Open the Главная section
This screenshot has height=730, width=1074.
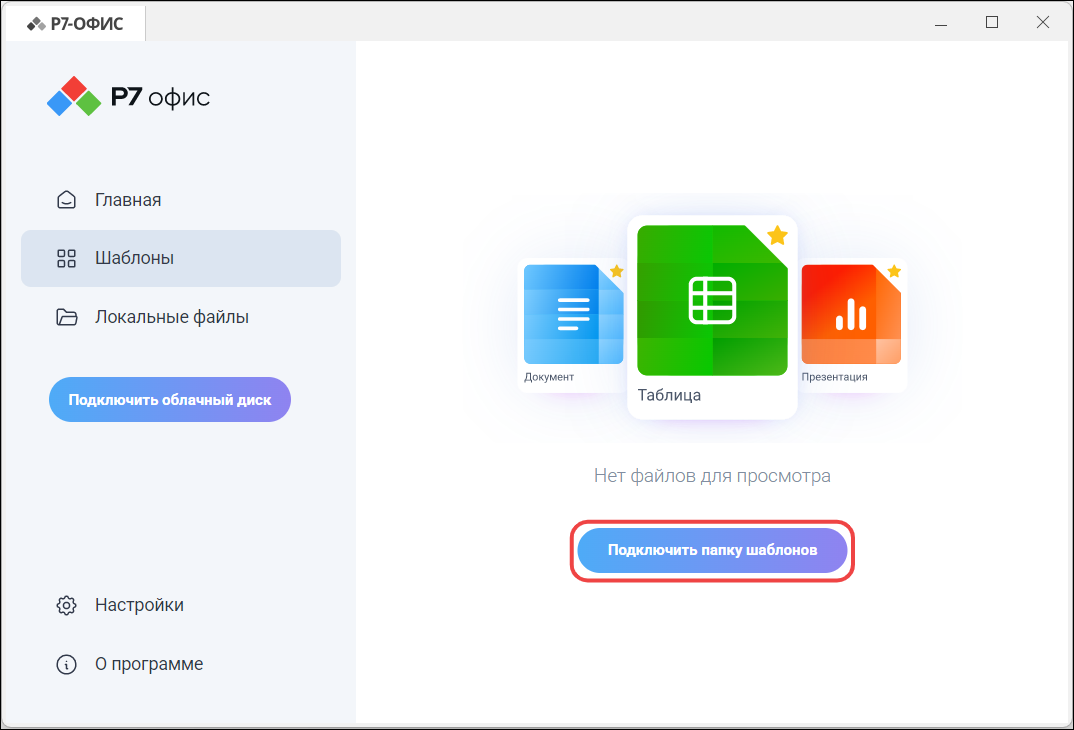pyautogui.click(x=181, y=200)
